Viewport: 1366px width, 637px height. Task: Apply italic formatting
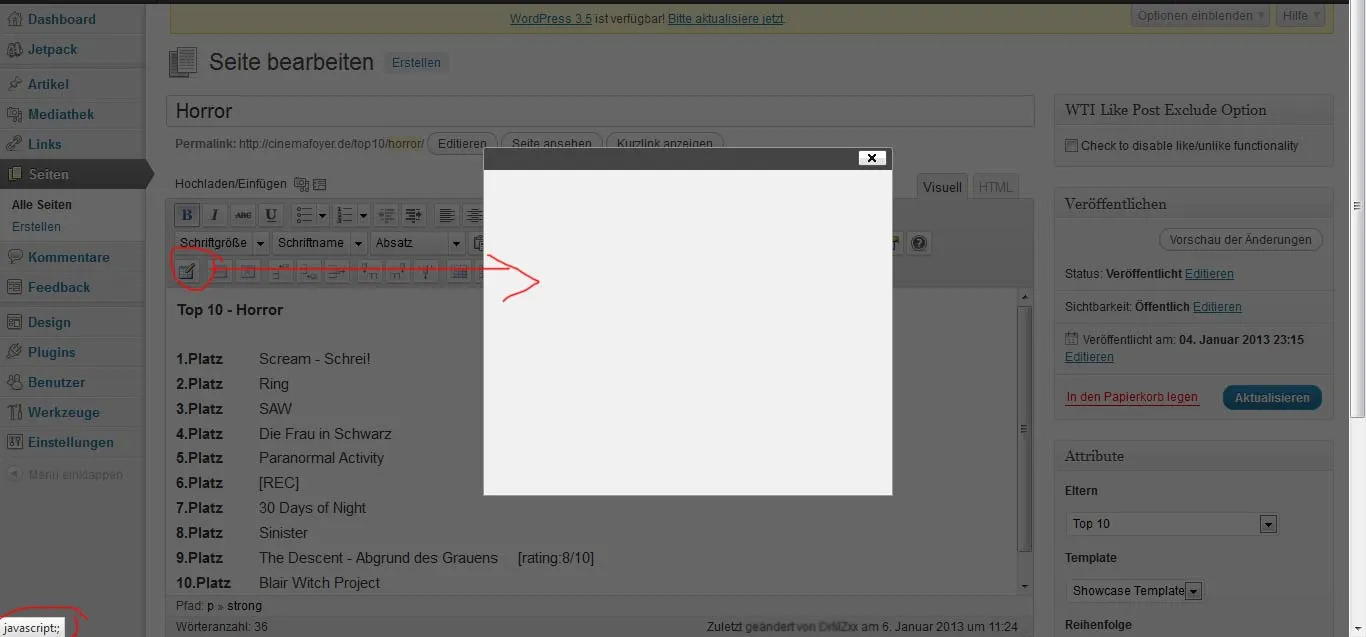click(x=214, y=215)
